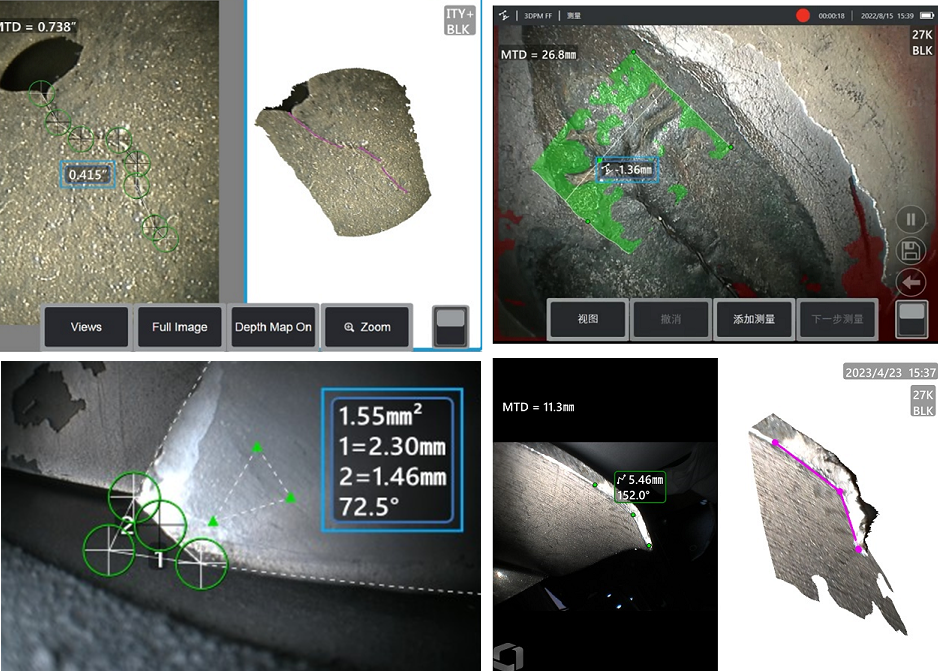Open the 视图 views menu
938x671 pixels.
point(587,319)
